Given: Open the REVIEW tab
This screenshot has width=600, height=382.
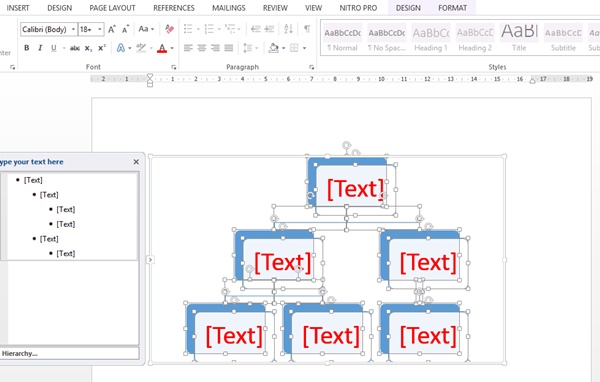Looking at the screenshot, I should point(275,8).
